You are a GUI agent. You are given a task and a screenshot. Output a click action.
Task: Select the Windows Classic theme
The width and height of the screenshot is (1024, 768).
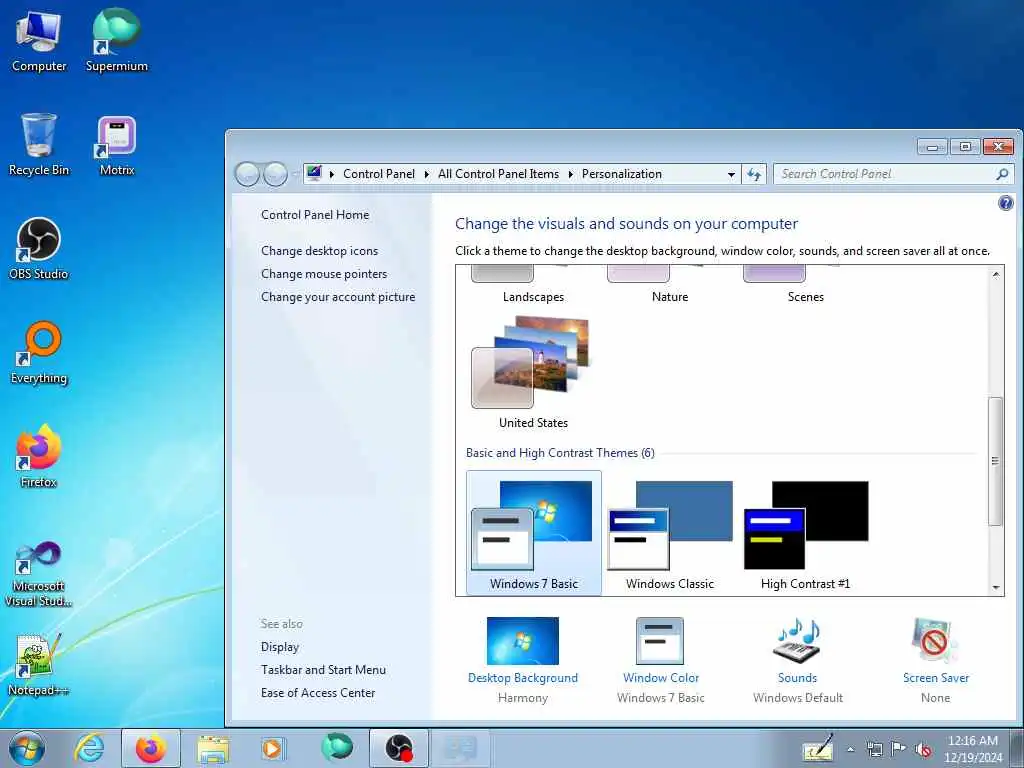[670, 533]
